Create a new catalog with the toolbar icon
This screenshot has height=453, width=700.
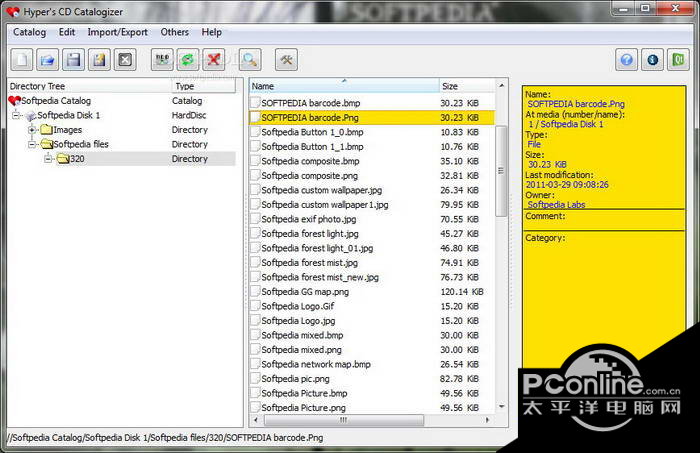coord(21,59)
